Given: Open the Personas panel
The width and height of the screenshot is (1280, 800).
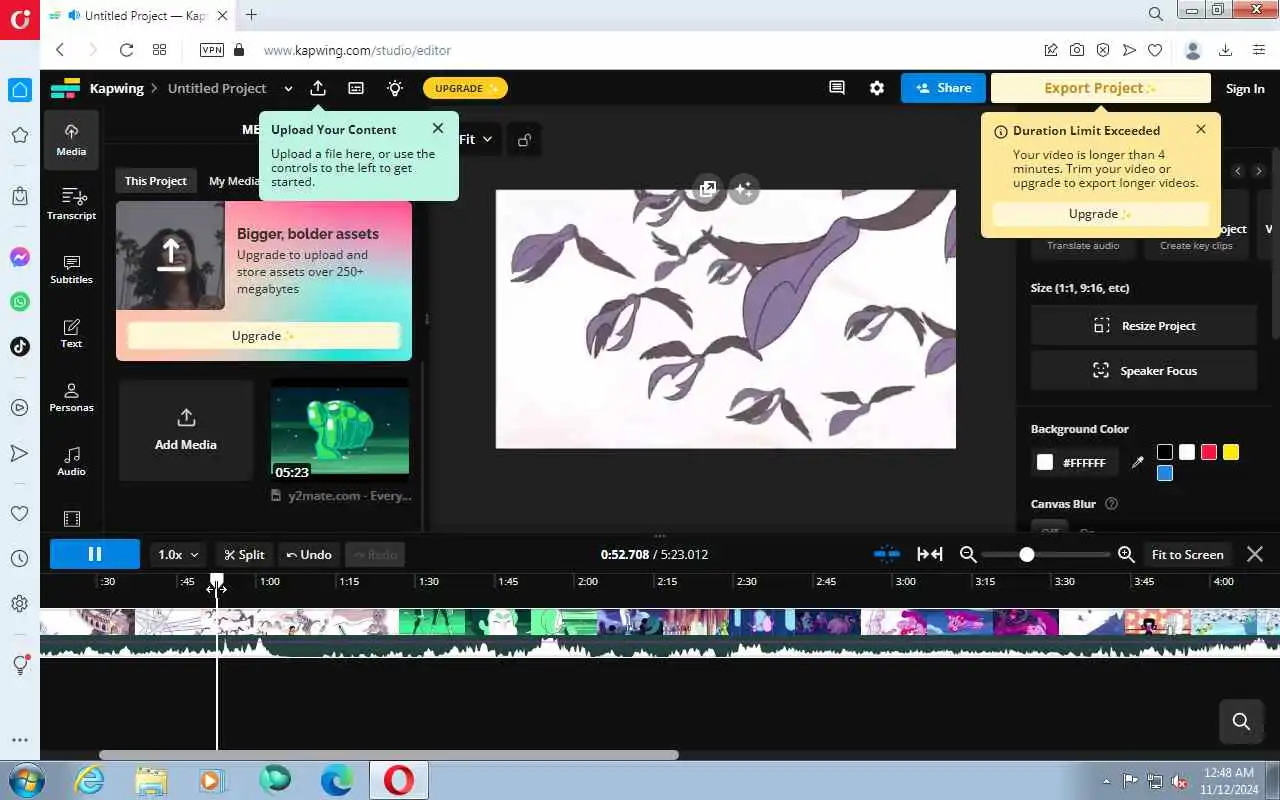Looking at the screenshot, I should pyautogui.click(x=71, y=397).
